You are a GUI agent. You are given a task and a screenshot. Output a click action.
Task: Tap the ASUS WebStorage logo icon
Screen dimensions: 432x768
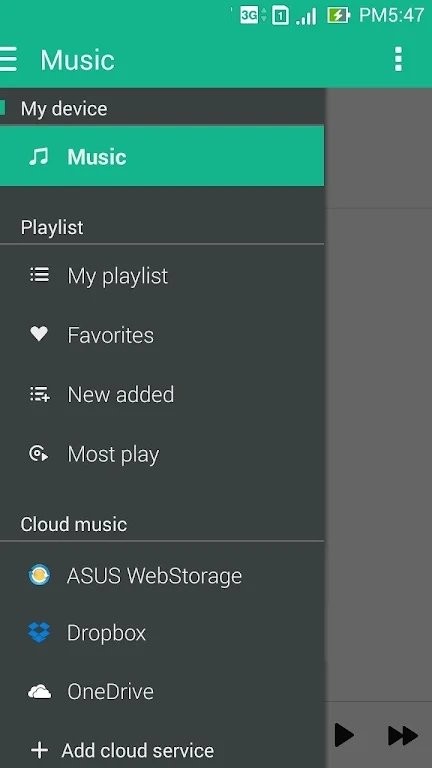(39, 575)
